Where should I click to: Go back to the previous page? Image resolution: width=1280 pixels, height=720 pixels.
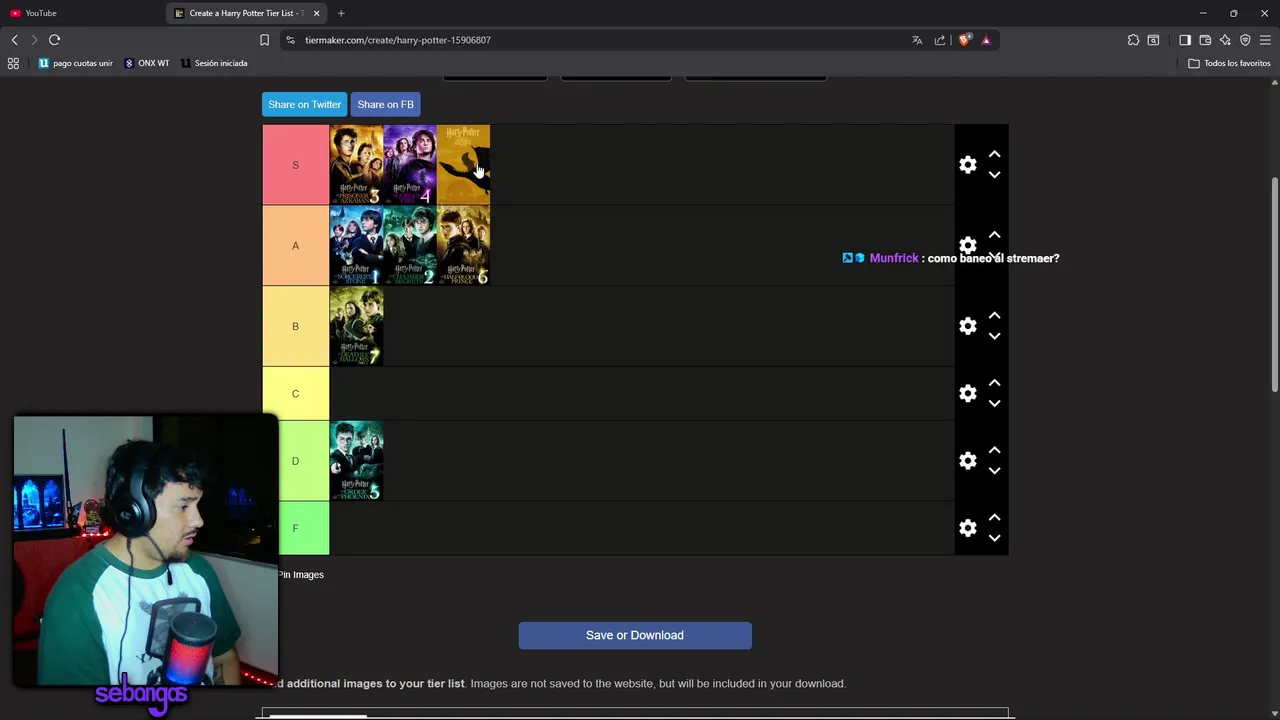tap(14, 40)
